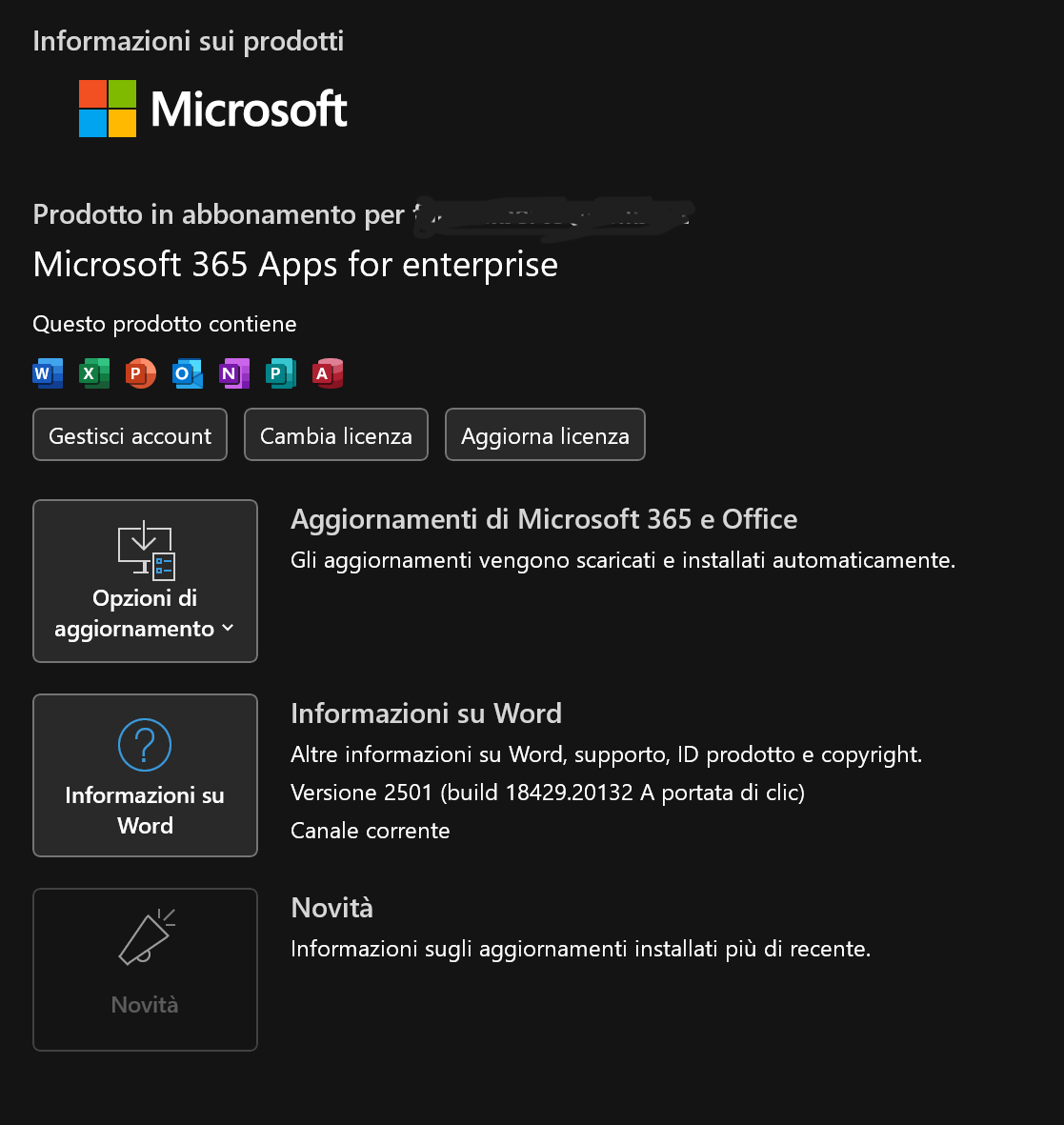Click the Aggiorna licenza button
The image size is (1064, 1125).
[x=545, y=434]
